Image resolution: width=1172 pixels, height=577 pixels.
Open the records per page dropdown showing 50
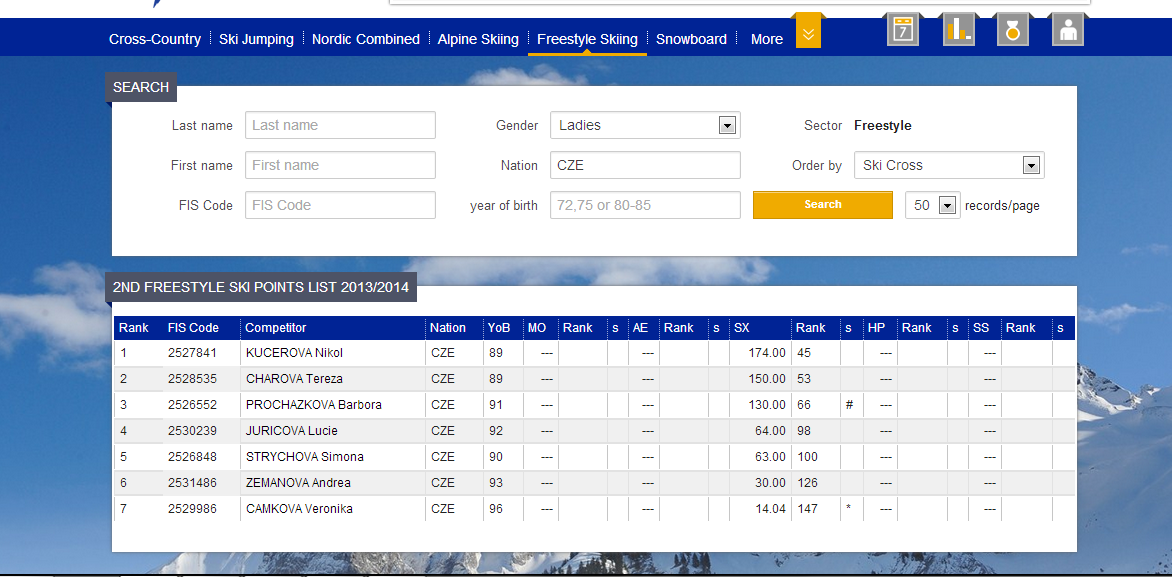(931, 204)
